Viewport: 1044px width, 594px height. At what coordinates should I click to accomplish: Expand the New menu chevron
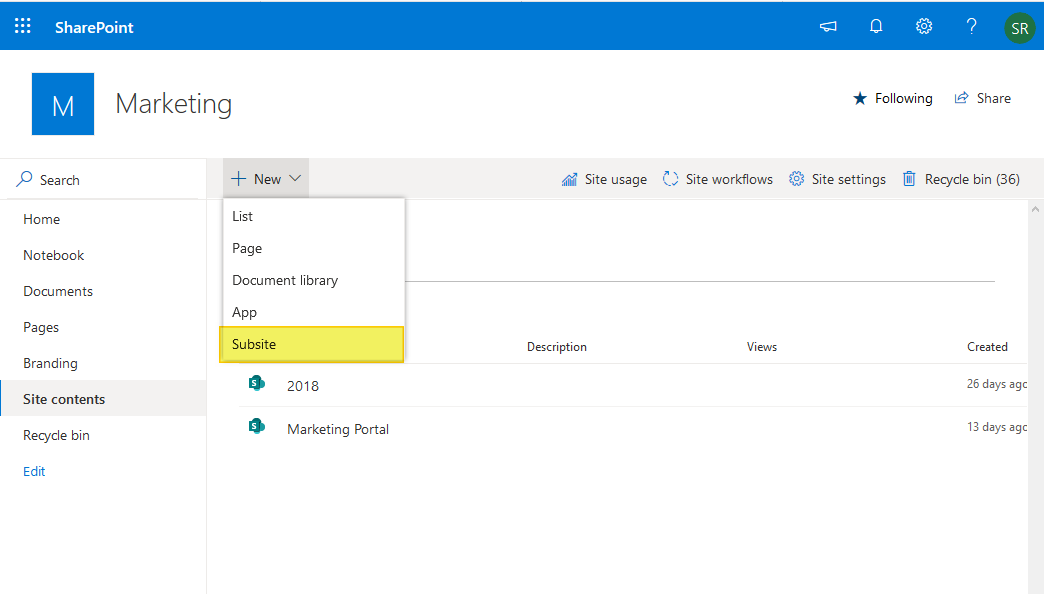[293, 177]
